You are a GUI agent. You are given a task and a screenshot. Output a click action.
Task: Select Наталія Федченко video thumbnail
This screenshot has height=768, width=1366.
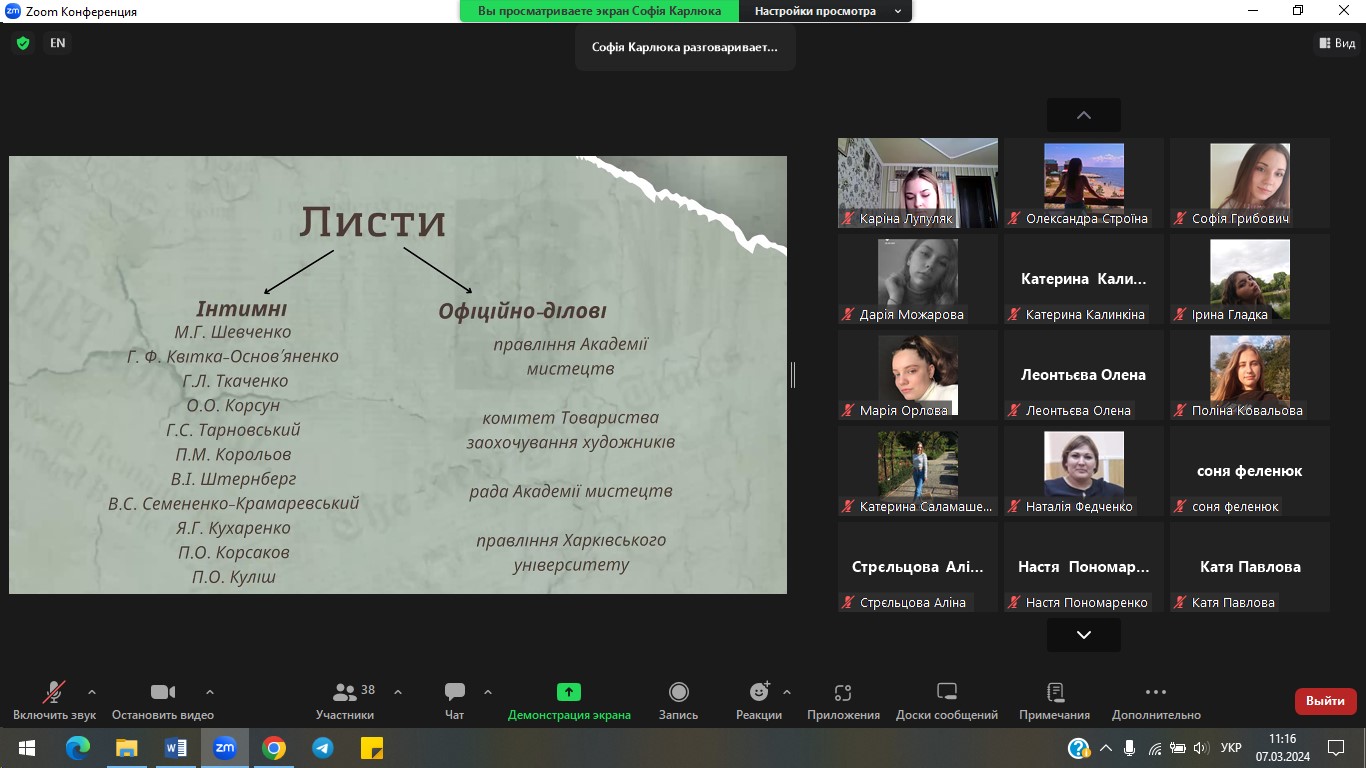pos(1084,470)
